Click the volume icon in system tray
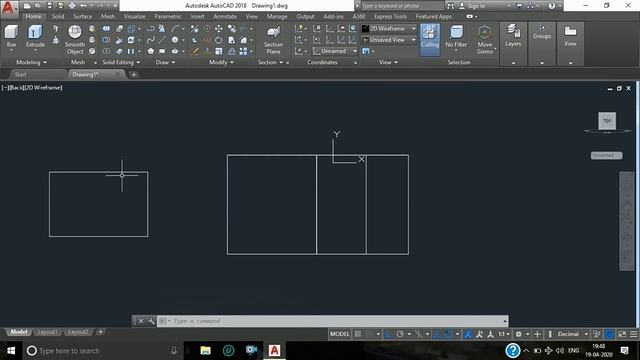 click(560, 351)
